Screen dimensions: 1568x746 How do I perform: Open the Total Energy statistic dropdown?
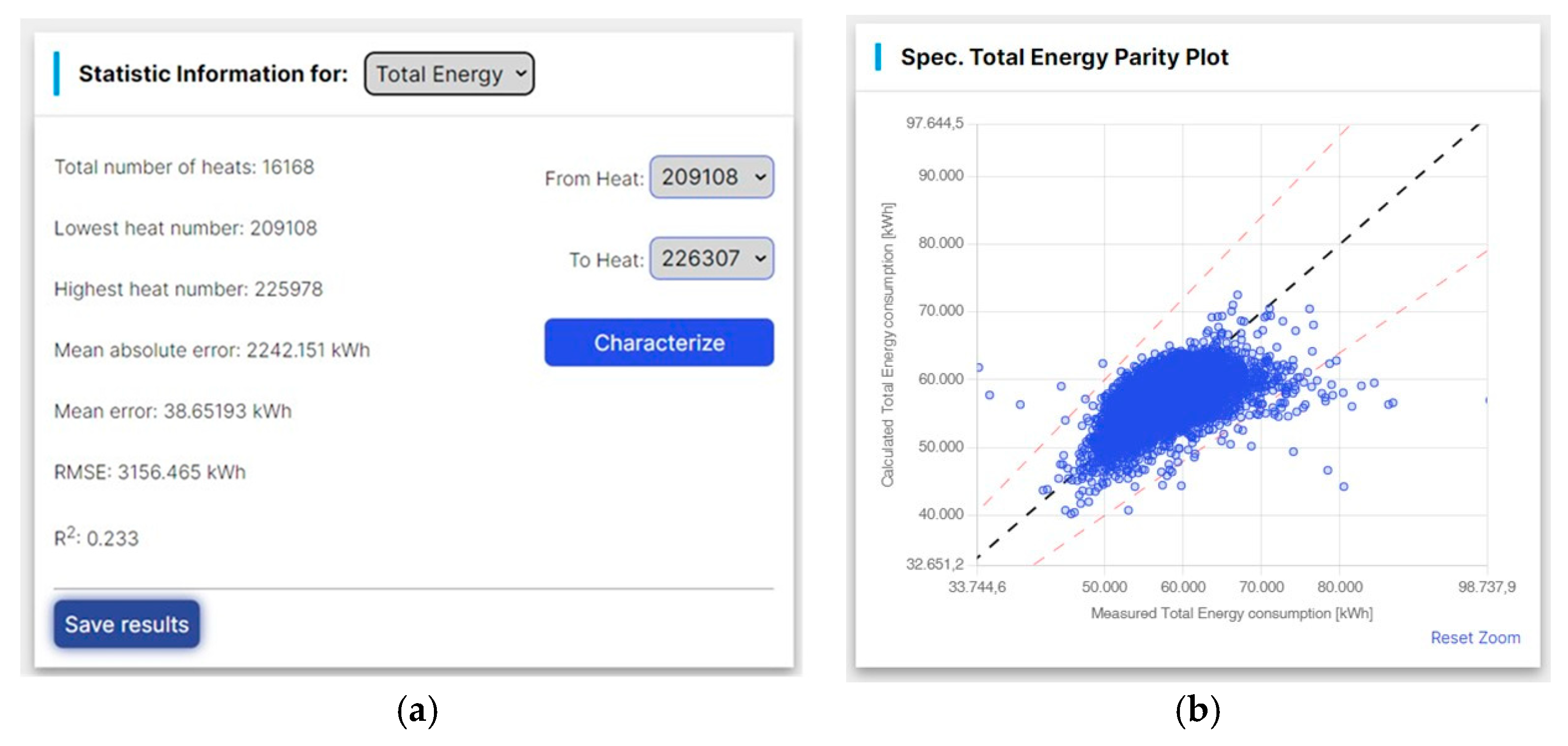[x=449, y=74]
